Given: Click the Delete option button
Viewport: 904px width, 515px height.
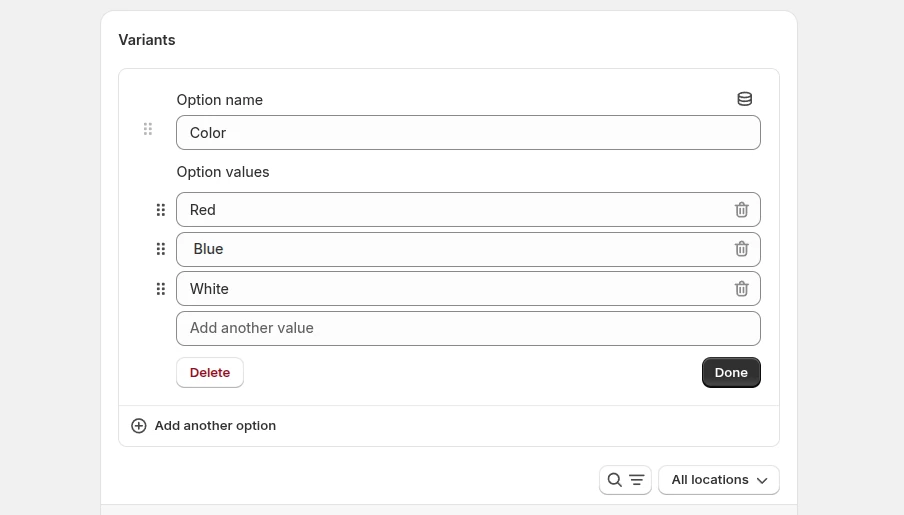Looking at the screenshot, I should 210,373.
